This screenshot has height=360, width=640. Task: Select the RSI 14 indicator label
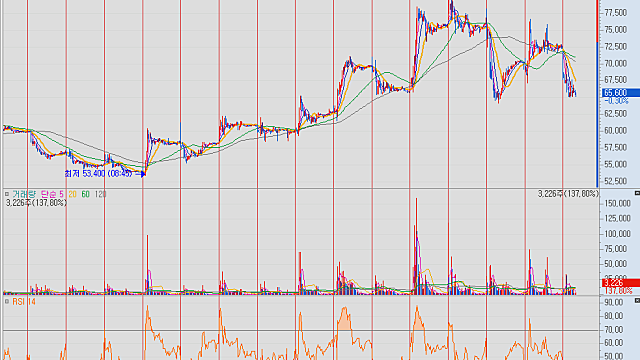click(x=24, y=302)
